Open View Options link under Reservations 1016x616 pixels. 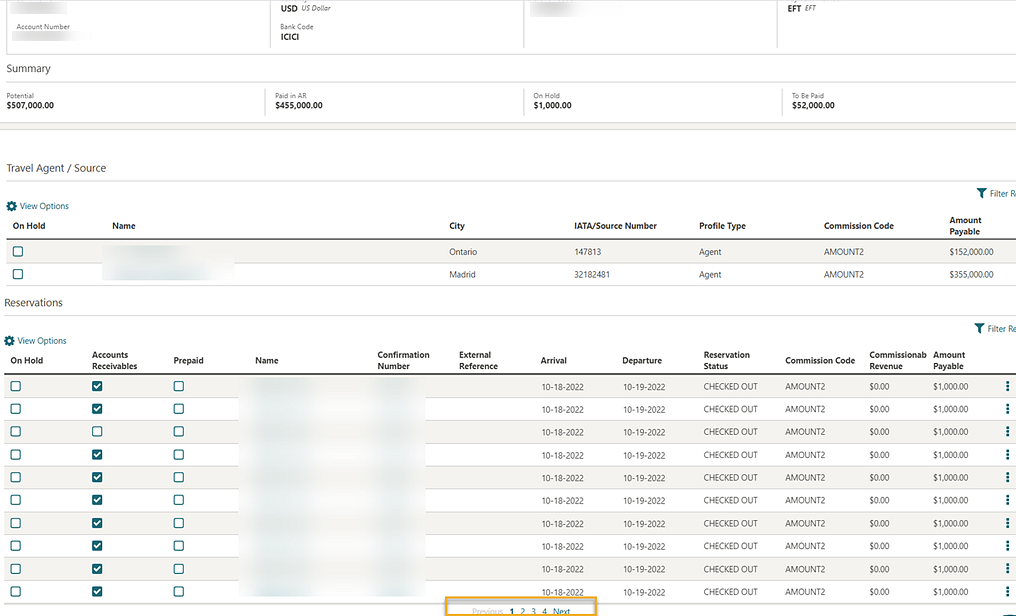click(x=42, y=341)
